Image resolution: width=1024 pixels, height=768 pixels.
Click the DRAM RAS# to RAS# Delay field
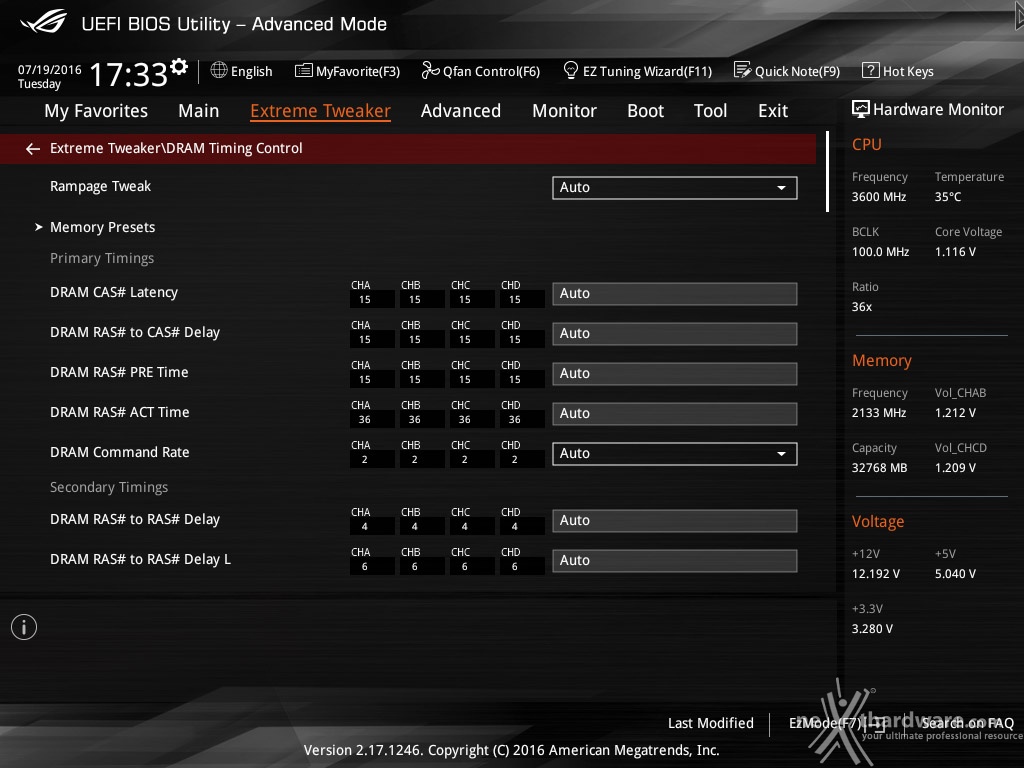point(675,520)
